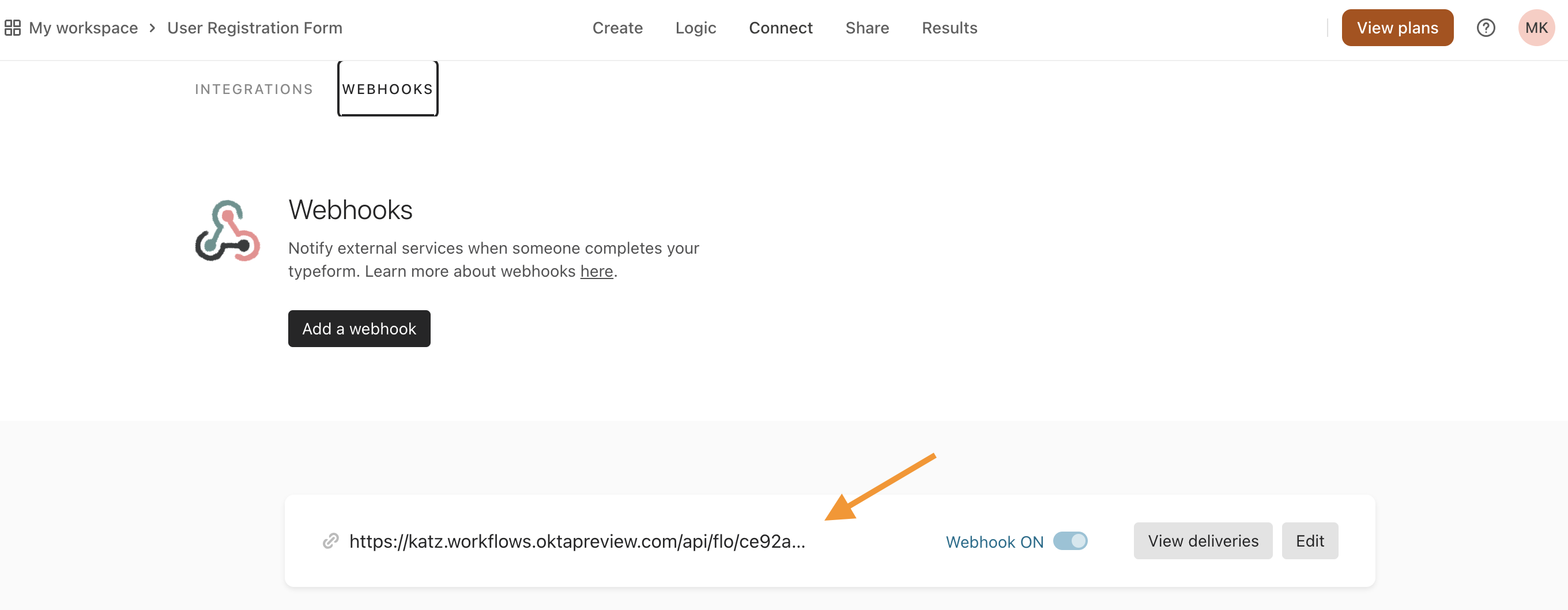Disable the webhook using its switch
The image size is (1568, 610).
click(1070, 541)
